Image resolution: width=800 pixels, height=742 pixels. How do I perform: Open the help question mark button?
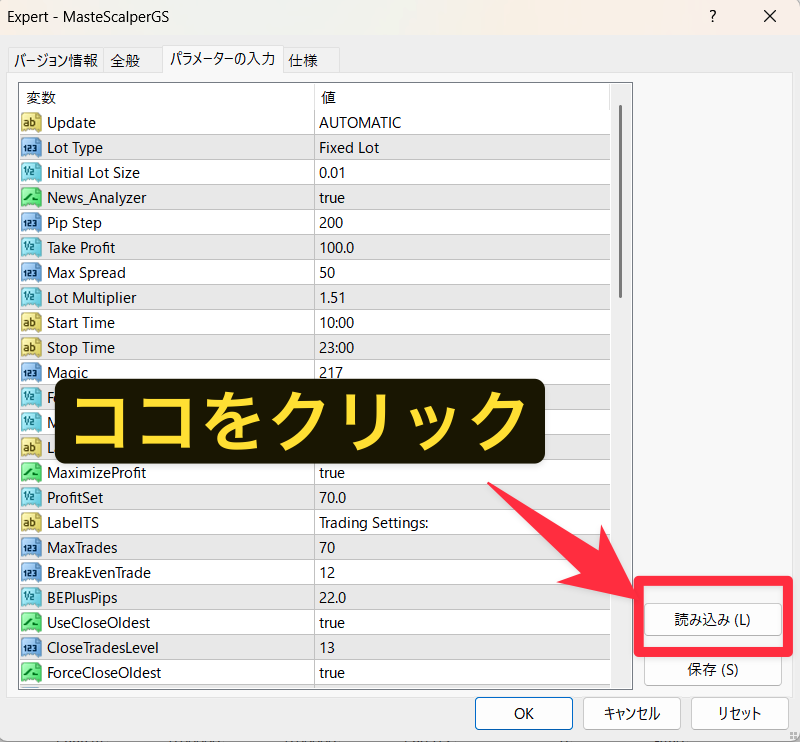(x=713, y=16)
